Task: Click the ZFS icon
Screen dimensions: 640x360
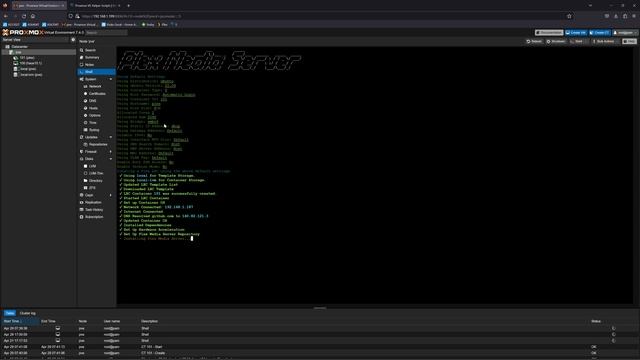Action: 85,188
